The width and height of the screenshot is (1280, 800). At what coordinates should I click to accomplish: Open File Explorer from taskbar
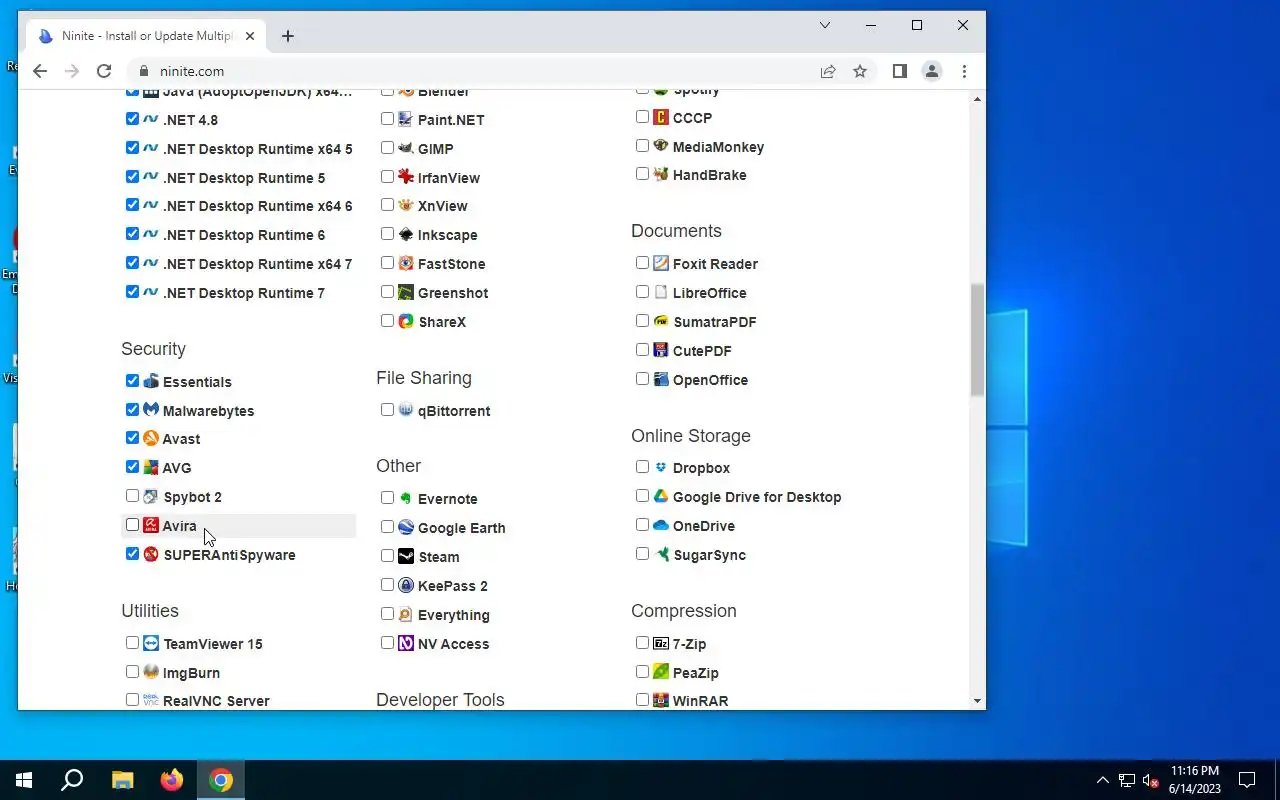click(x=122, y=780)
